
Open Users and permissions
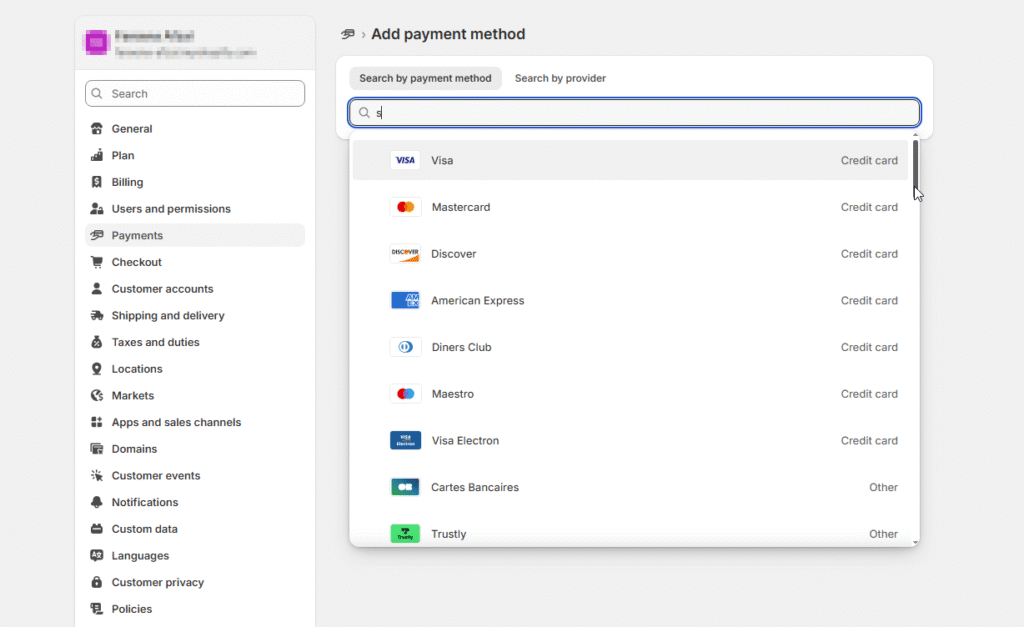coord(195,209)
